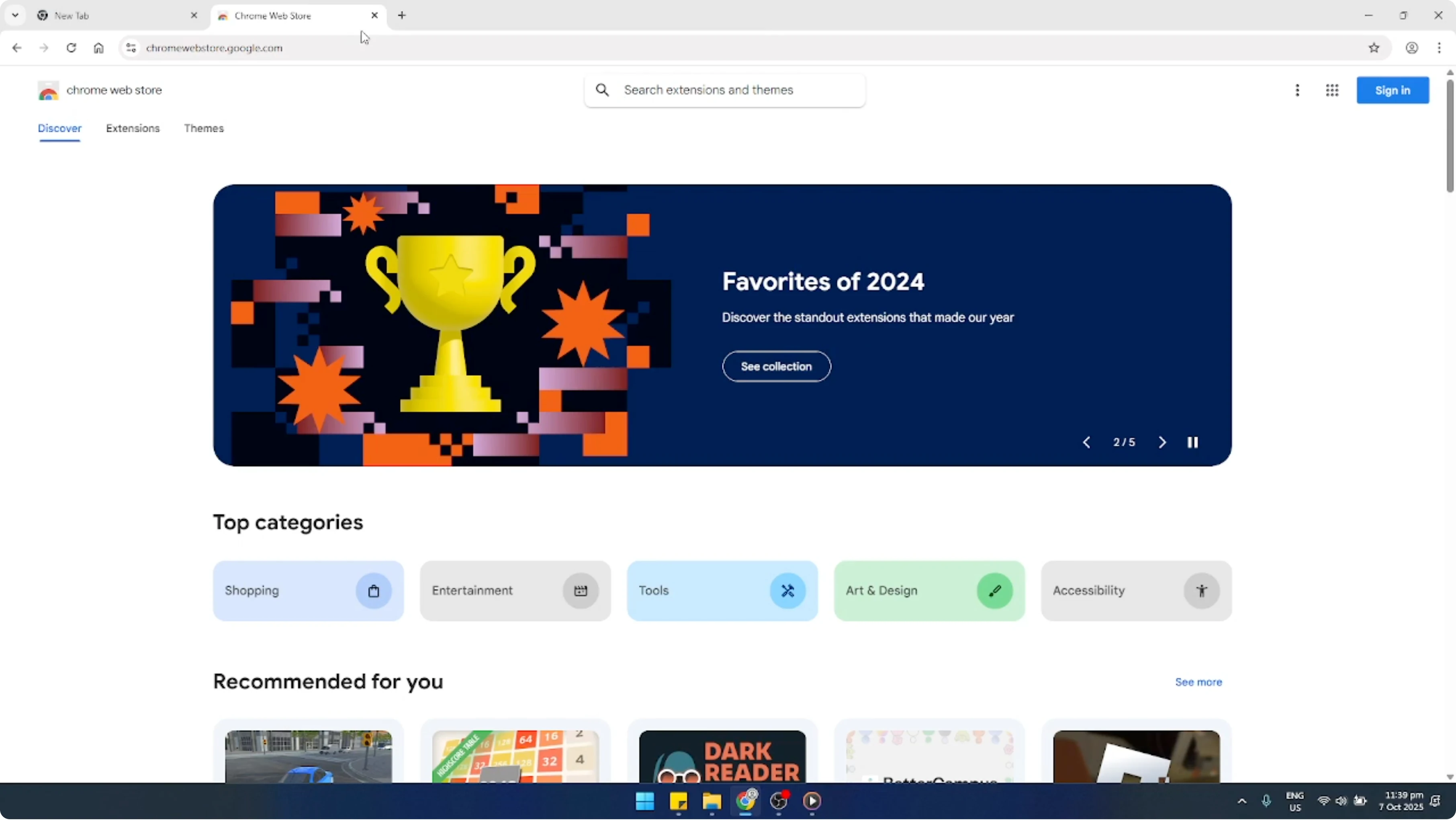Click the See collection button

777,367
